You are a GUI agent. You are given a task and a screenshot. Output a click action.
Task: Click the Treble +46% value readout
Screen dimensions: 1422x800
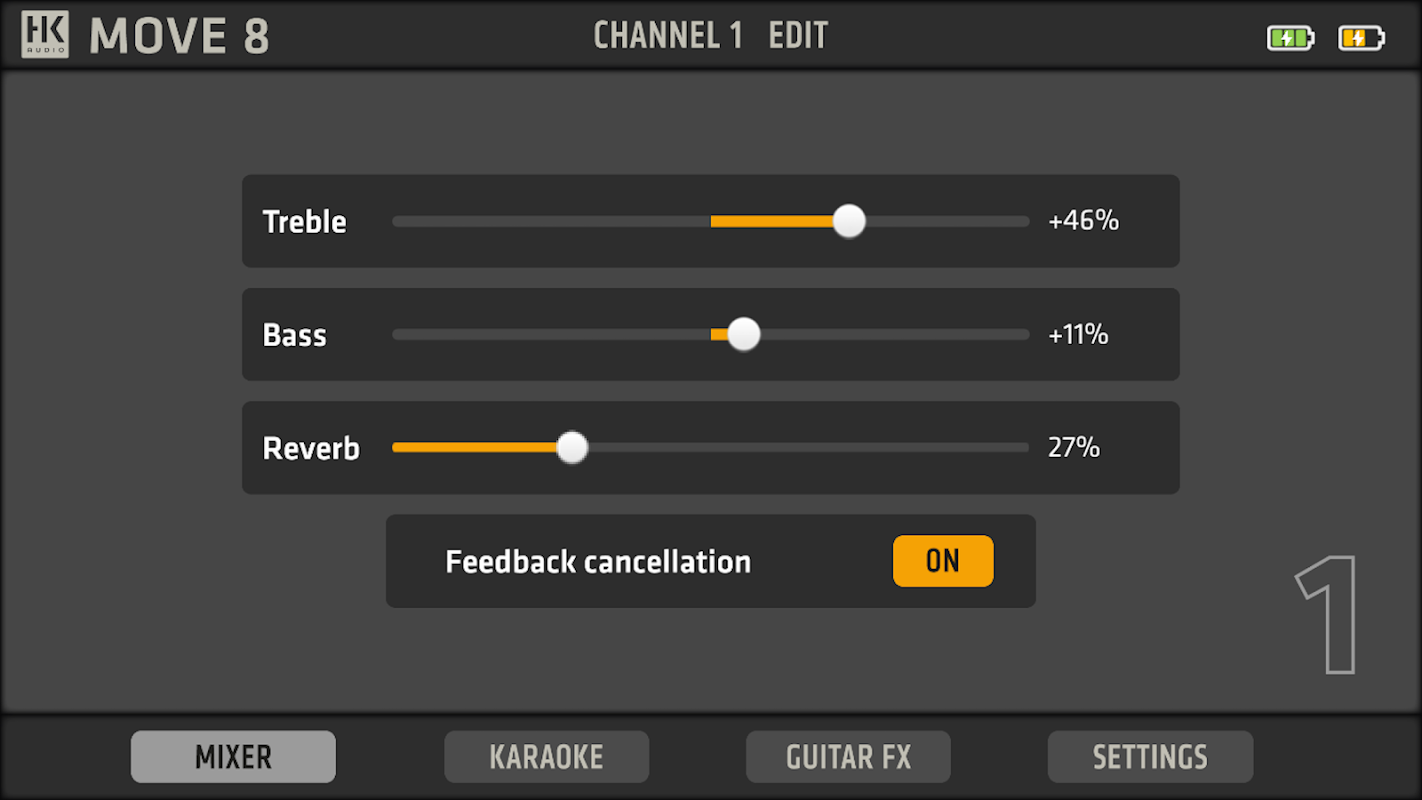tap(1083, 221)
